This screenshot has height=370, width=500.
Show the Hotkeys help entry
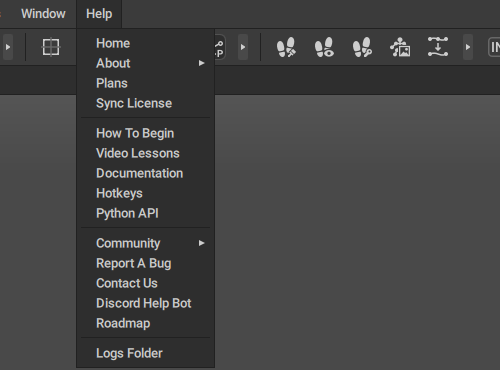[x=145, y=193]
